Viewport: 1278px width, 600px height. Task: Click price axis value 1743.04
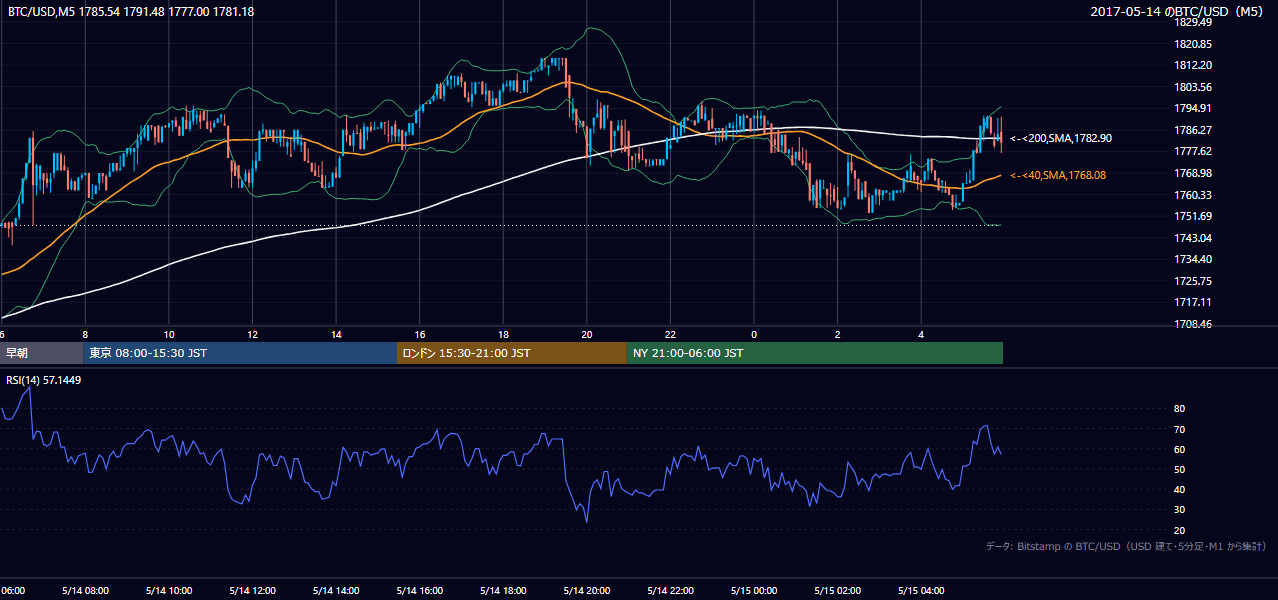[1193, 238]
